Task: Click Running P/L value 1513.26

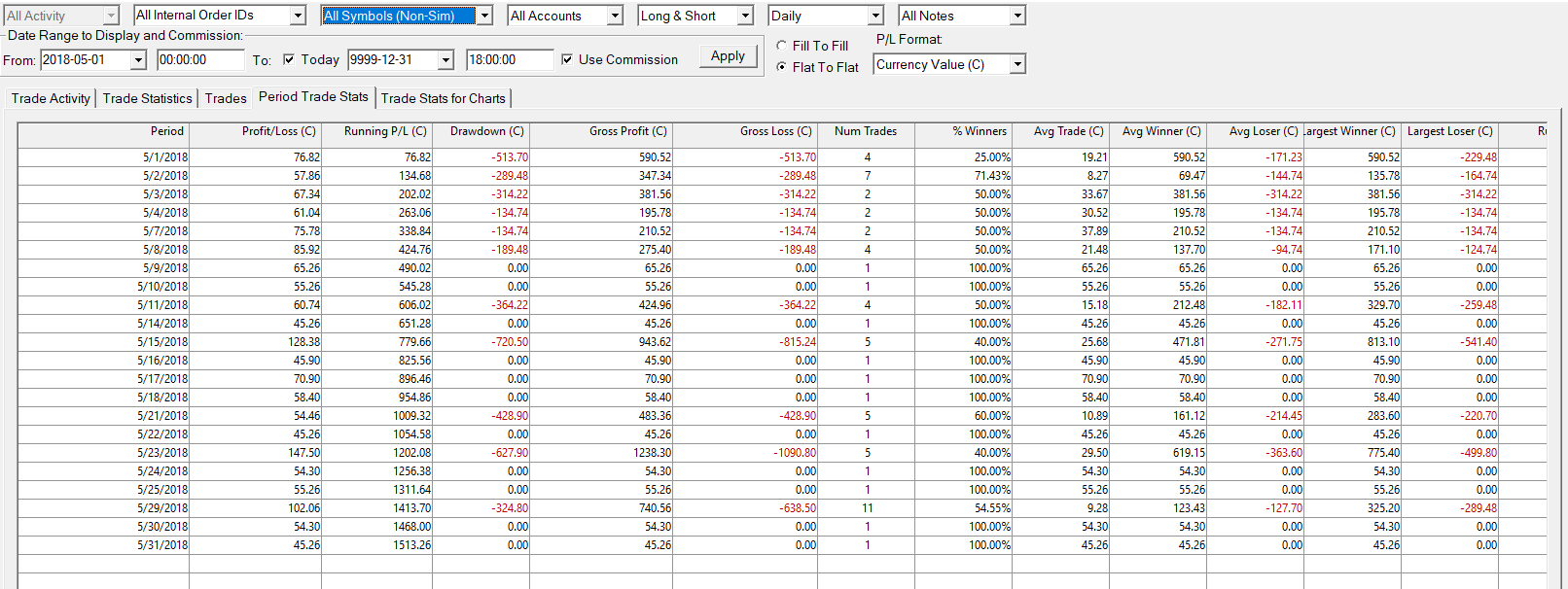Action: (411, 545)
